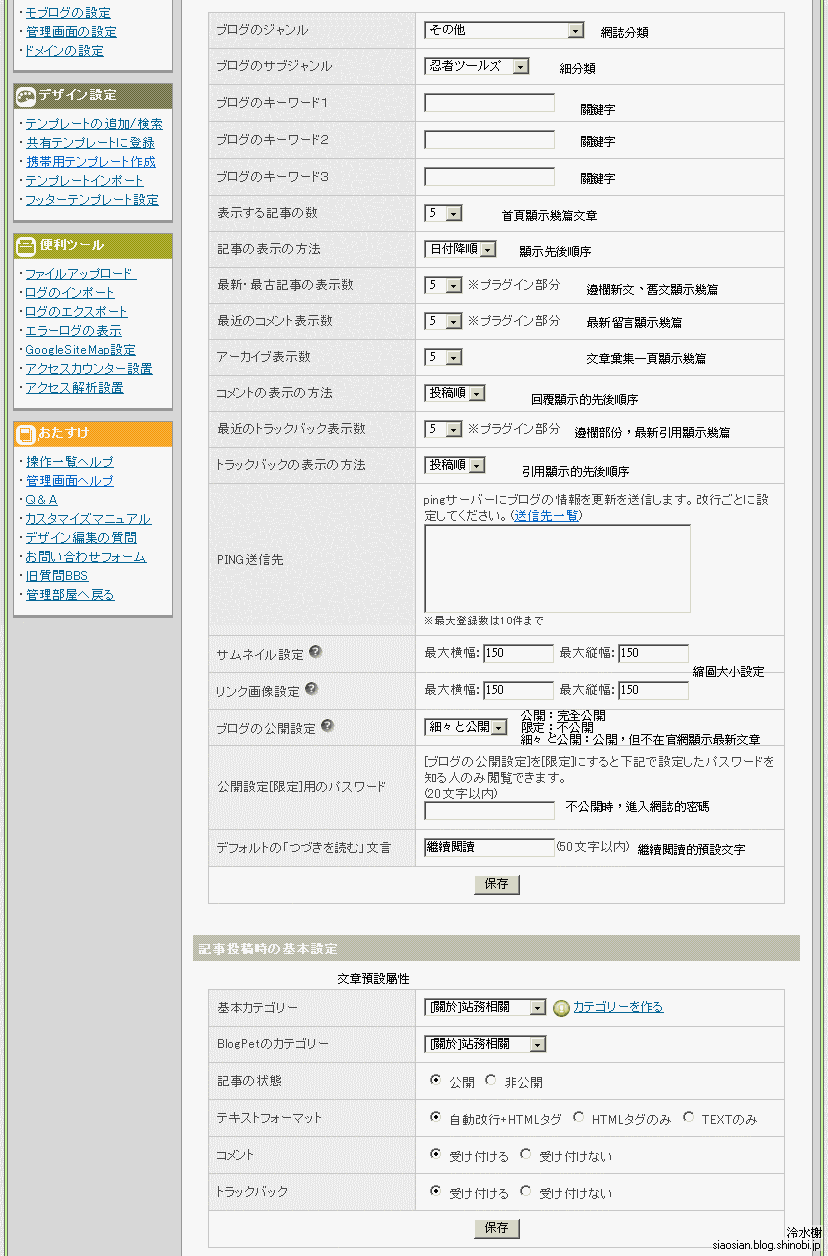Click the help icon beside サムネイル設定
Screen dimensions: 828x1256
pyautogui.click(x=315, y=652)
